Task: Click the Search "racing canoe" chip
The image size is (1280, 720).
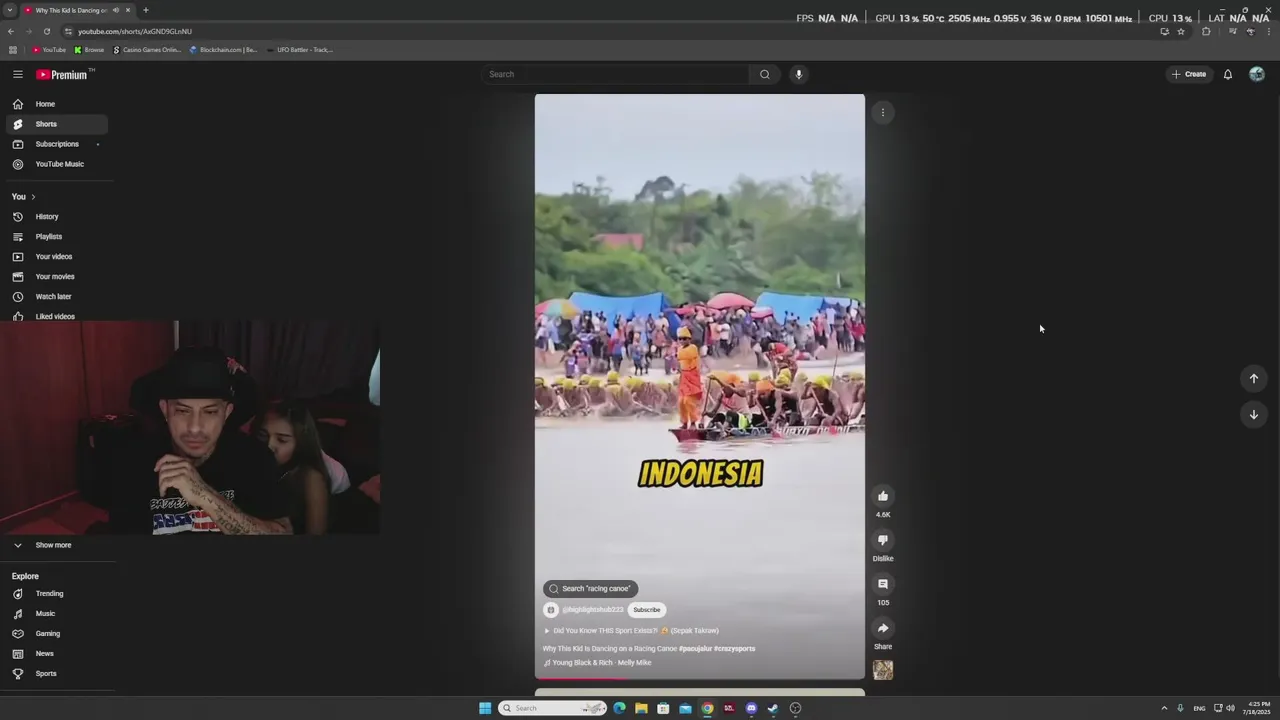Action: [590, 589]
